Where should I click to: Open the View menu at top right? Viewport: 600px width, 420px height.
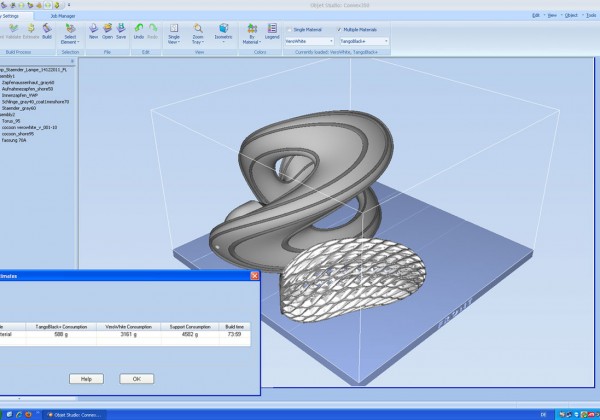[552, 15]
